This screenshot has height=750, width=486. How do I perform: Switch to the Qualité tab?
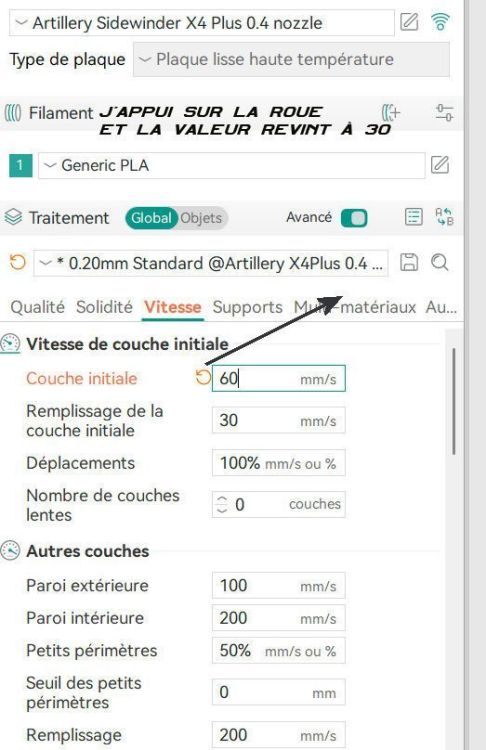click(37, 307)
